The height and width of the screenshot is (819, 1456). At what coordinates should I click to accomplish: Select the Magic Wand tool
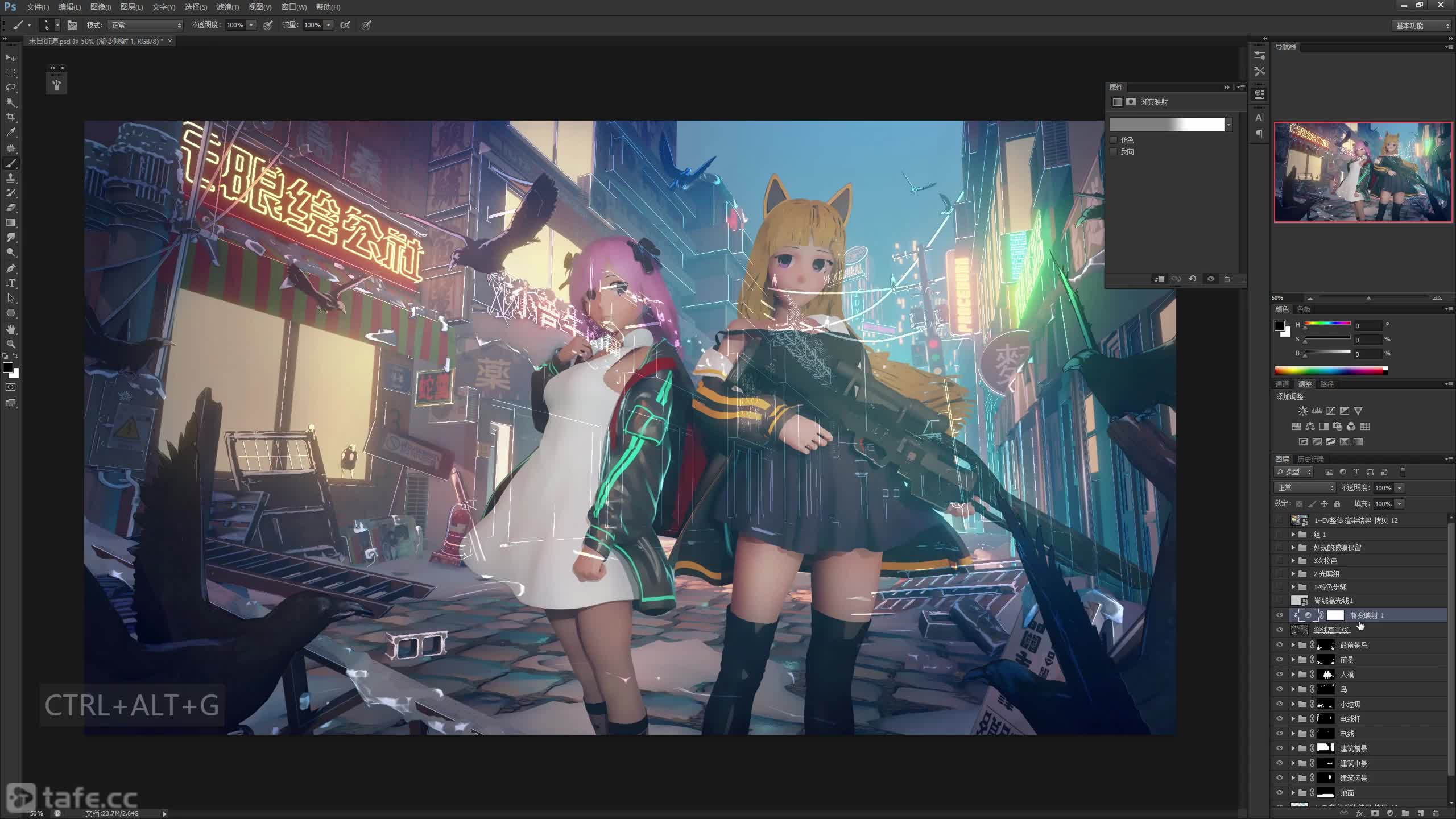[x=11, y=102]
